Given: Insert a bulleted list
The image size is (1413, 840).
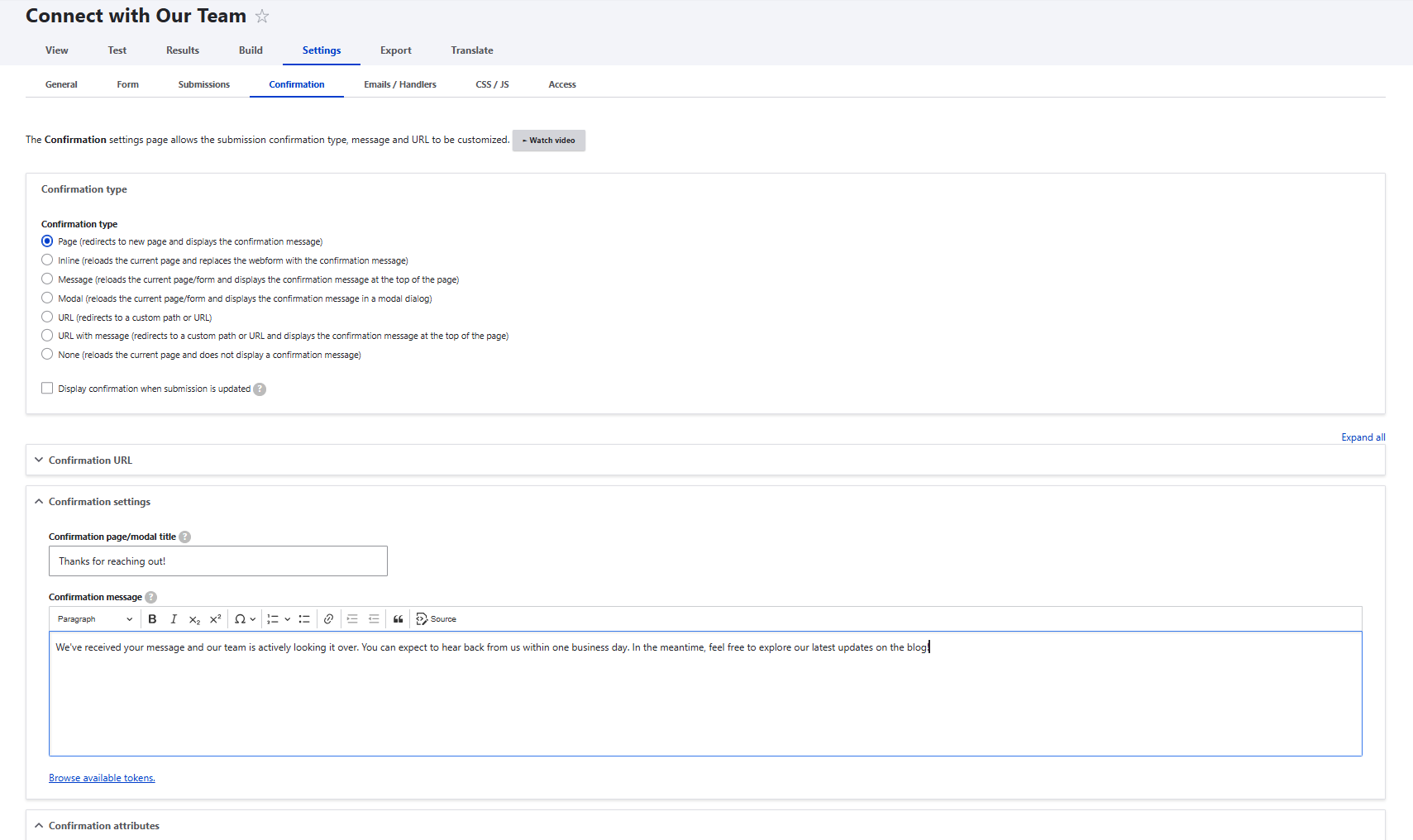Looking at the screenshot, I should coord(304,618).
